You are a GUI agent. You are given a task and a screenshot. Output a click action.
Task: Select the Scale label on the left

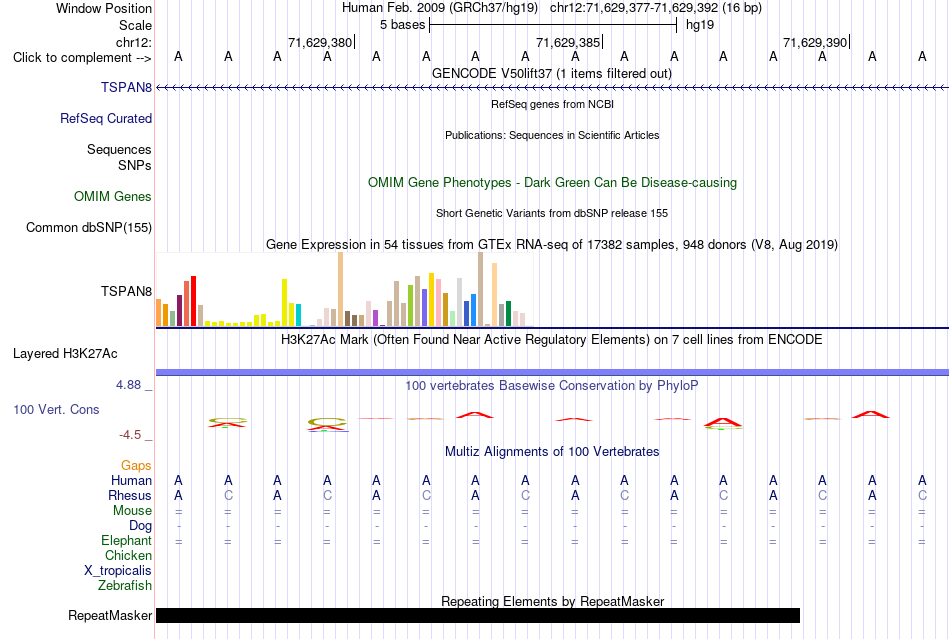(x=135, y=25)
